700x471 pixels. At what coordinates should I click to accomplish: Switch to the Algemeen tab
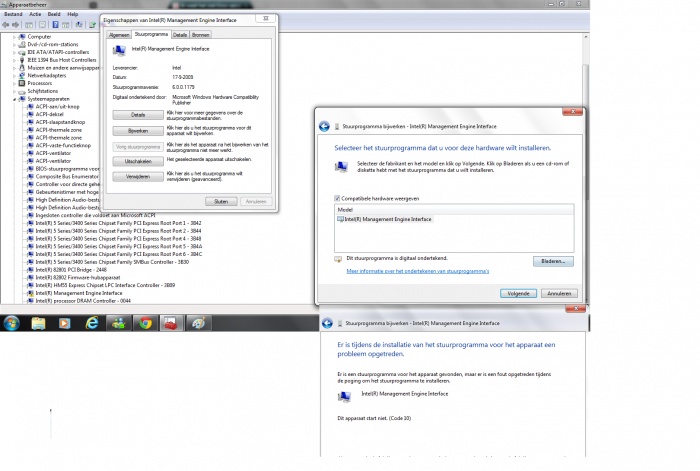[x=119, y=35]
